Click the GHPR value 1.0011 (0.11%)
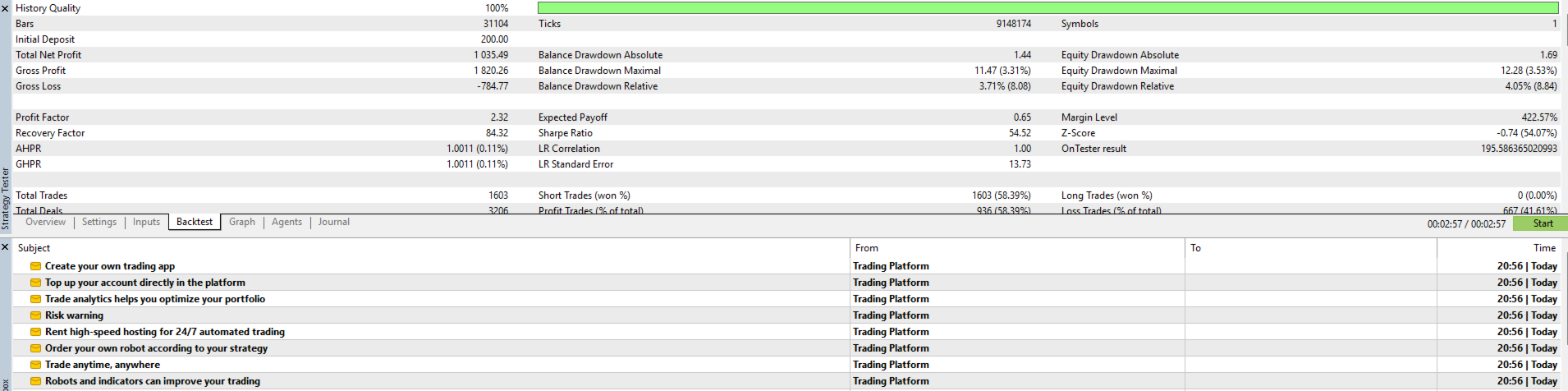The height and width of the screenshot is (391, 1568). (477, 164)
